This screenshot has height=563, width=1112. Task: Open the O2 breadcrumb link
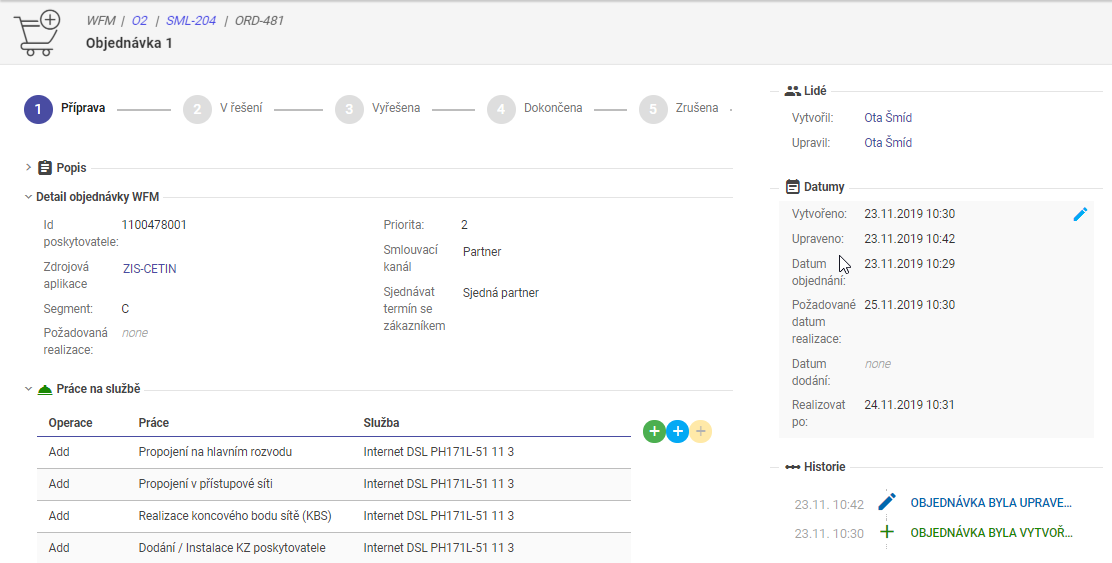tap(140, 20)
